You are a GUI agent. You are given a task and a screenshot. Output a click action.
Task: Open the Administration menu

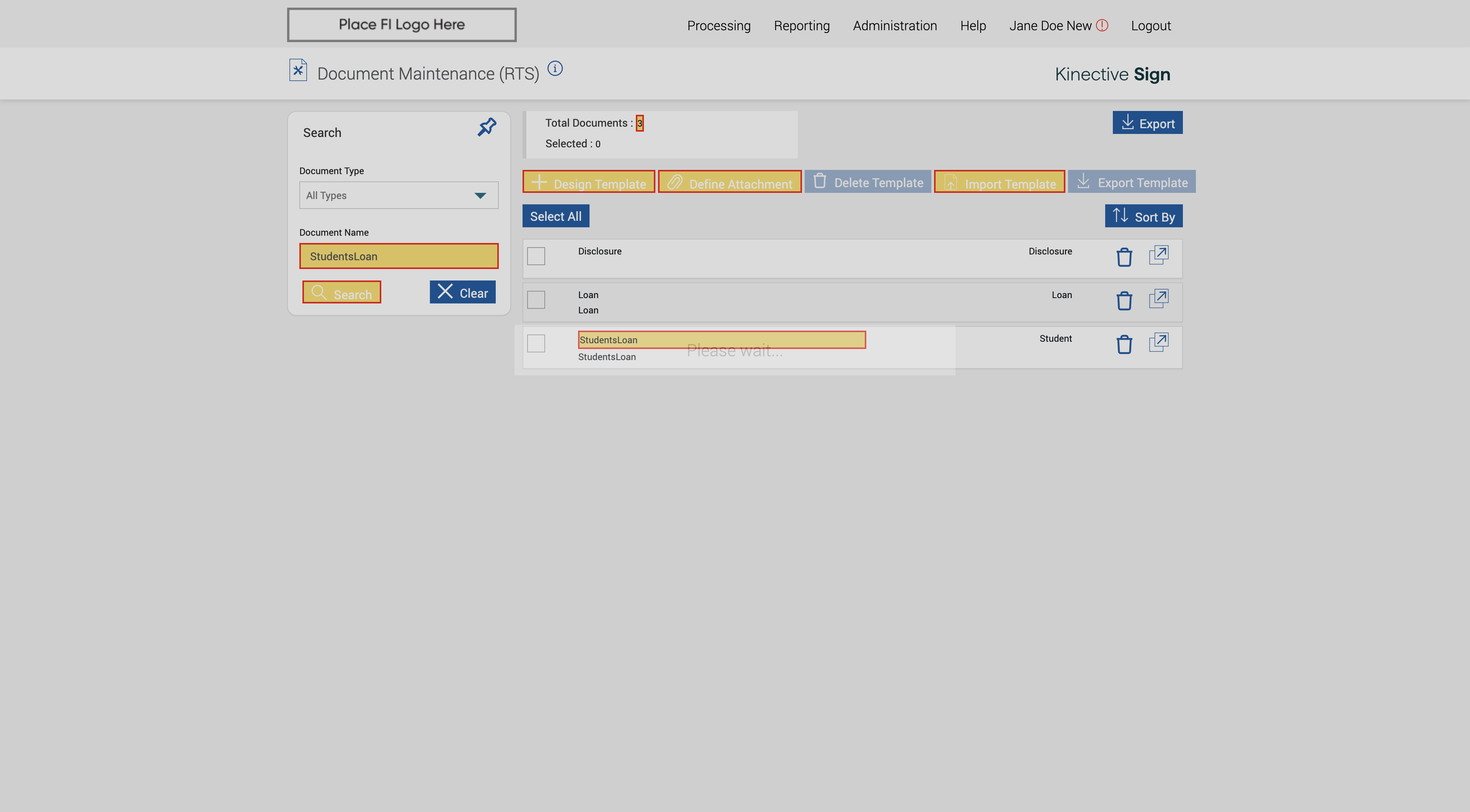[894, 26]
